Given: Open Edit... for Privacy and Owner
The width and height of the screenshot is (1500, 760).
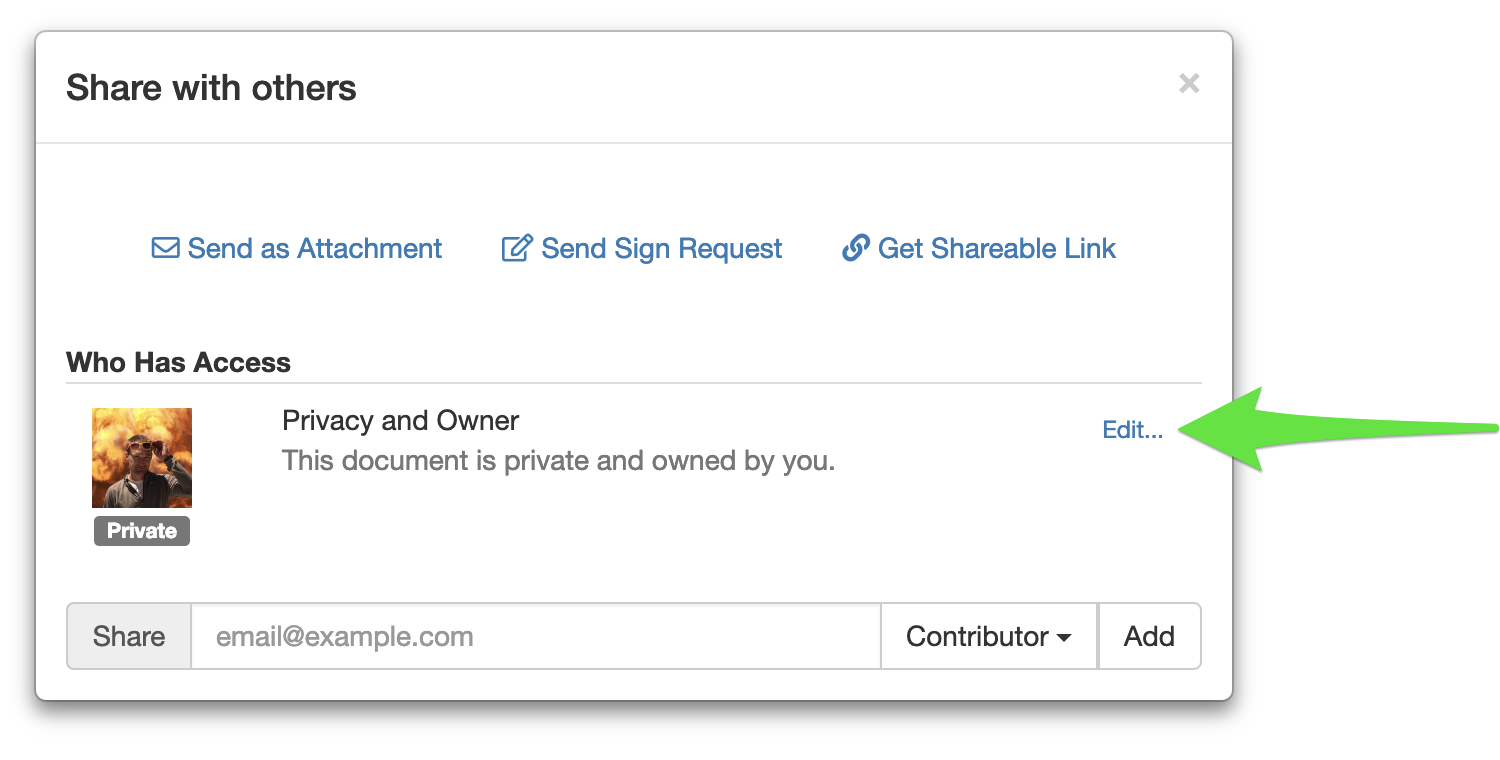Looking at the screenshot, I should [x=1132, y=430].
